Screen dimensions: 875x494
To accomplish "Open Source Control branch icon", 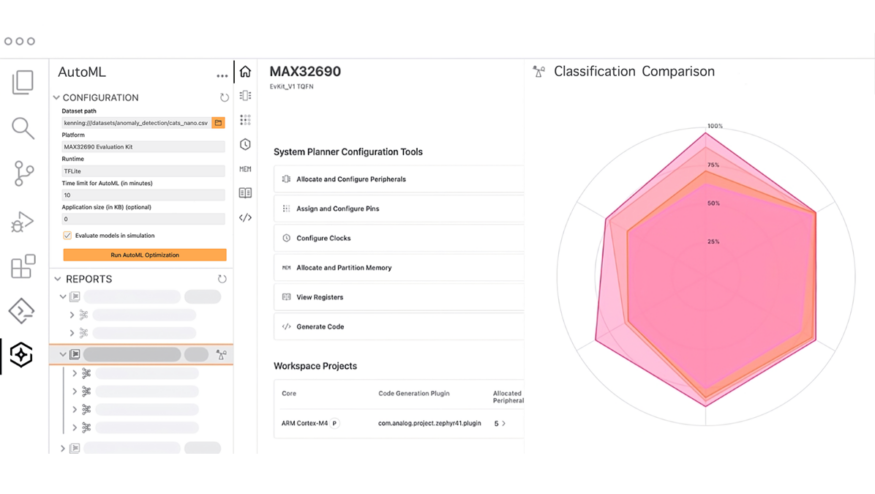I will click(23, 173).
